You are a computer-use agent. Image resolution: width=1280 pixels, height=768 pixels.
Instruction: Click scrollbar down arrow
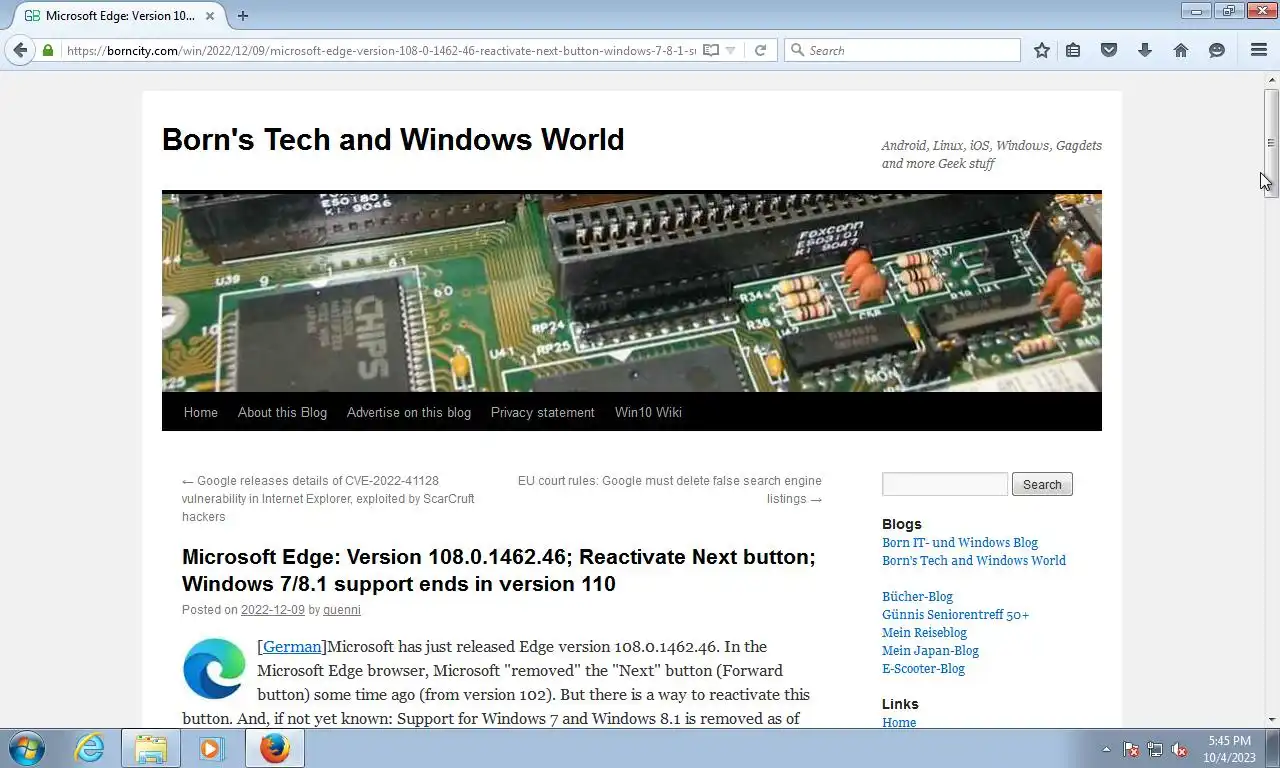[x=1271, y=719]
